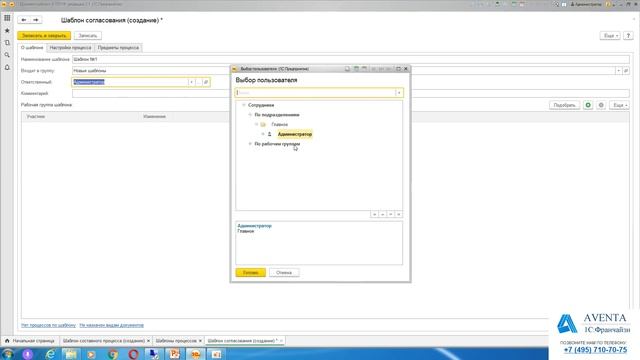Select Главное in the user tree
The width and height of the screenshot is (640, 360).
(x=280, y=124)
